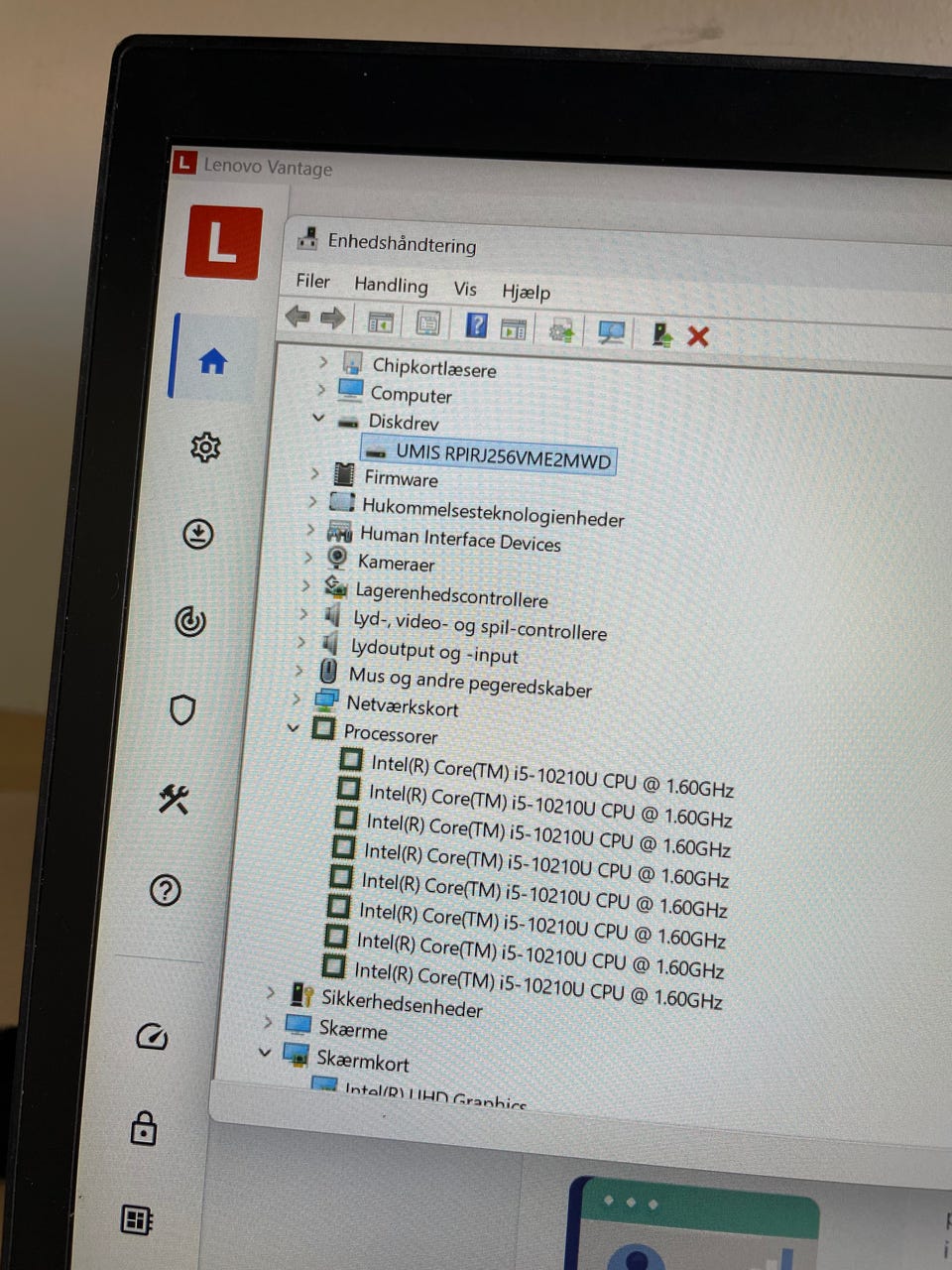Select the Lydoutput og -input row
Viewport: 952px width, 1270px height.
click(434, 651)
